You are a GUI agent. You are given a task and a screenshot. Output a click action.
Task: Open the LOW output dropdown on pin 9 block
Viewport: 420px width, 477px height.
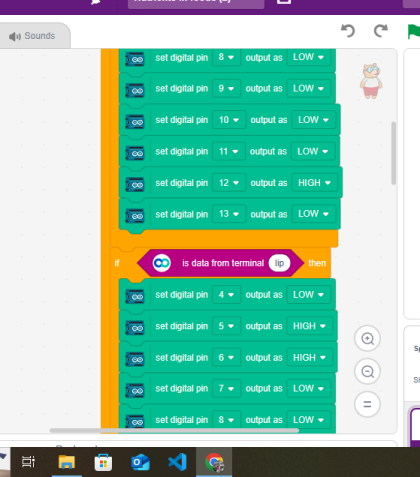tap(308, 88)
